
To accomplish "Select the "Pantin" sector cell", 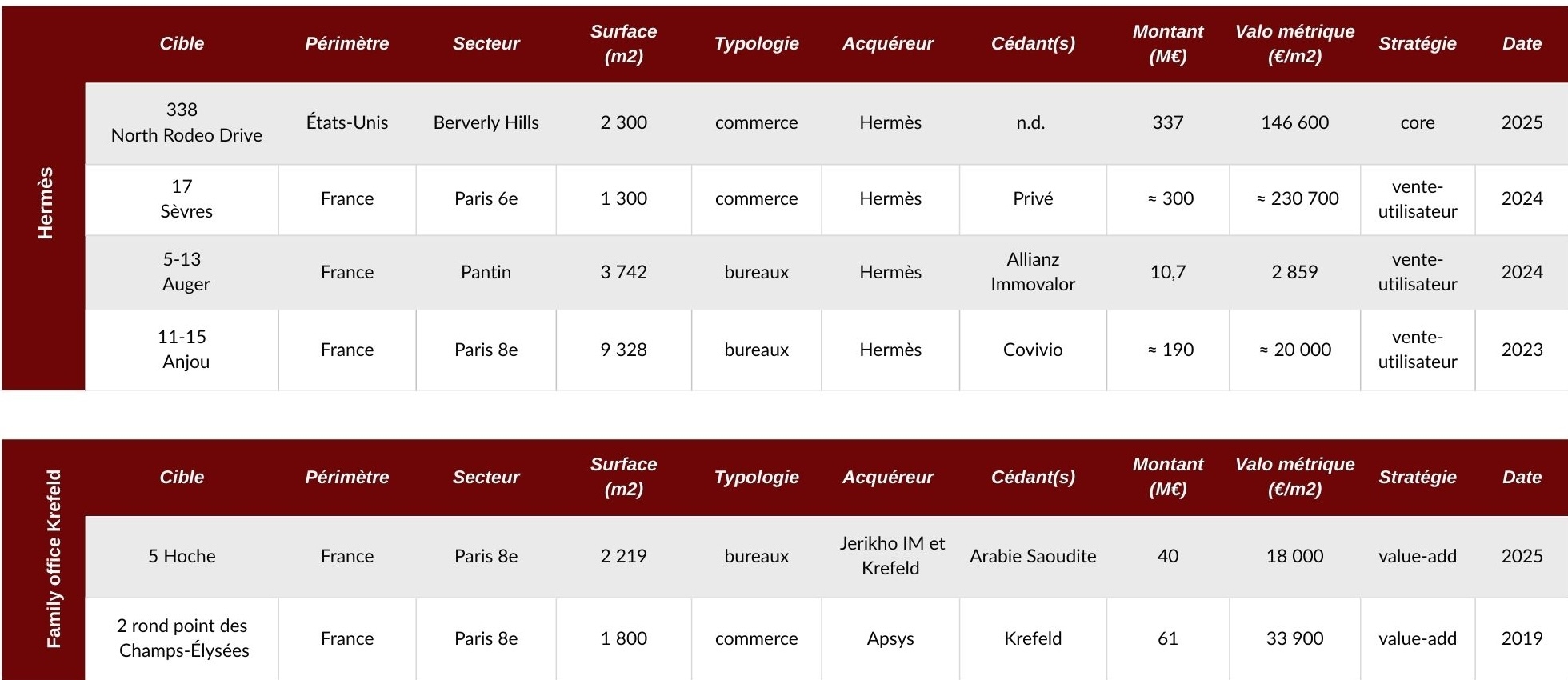I will tap(486, 272).
